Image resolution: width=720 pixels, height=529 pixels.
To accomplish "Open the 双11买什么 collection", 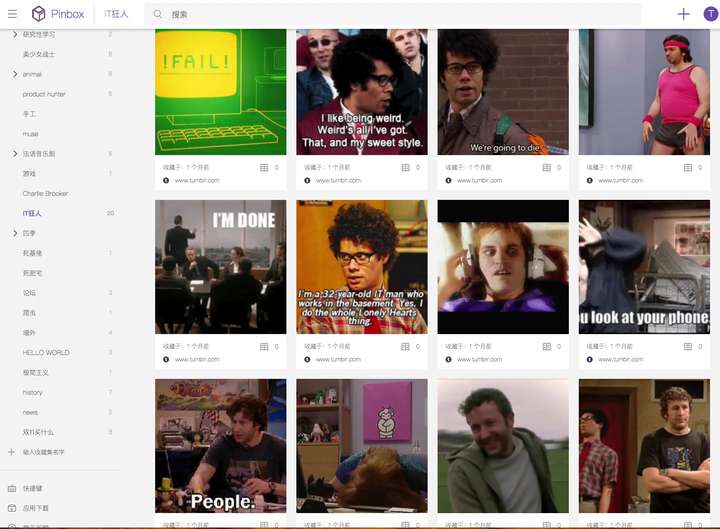I will tap(38, 432).
